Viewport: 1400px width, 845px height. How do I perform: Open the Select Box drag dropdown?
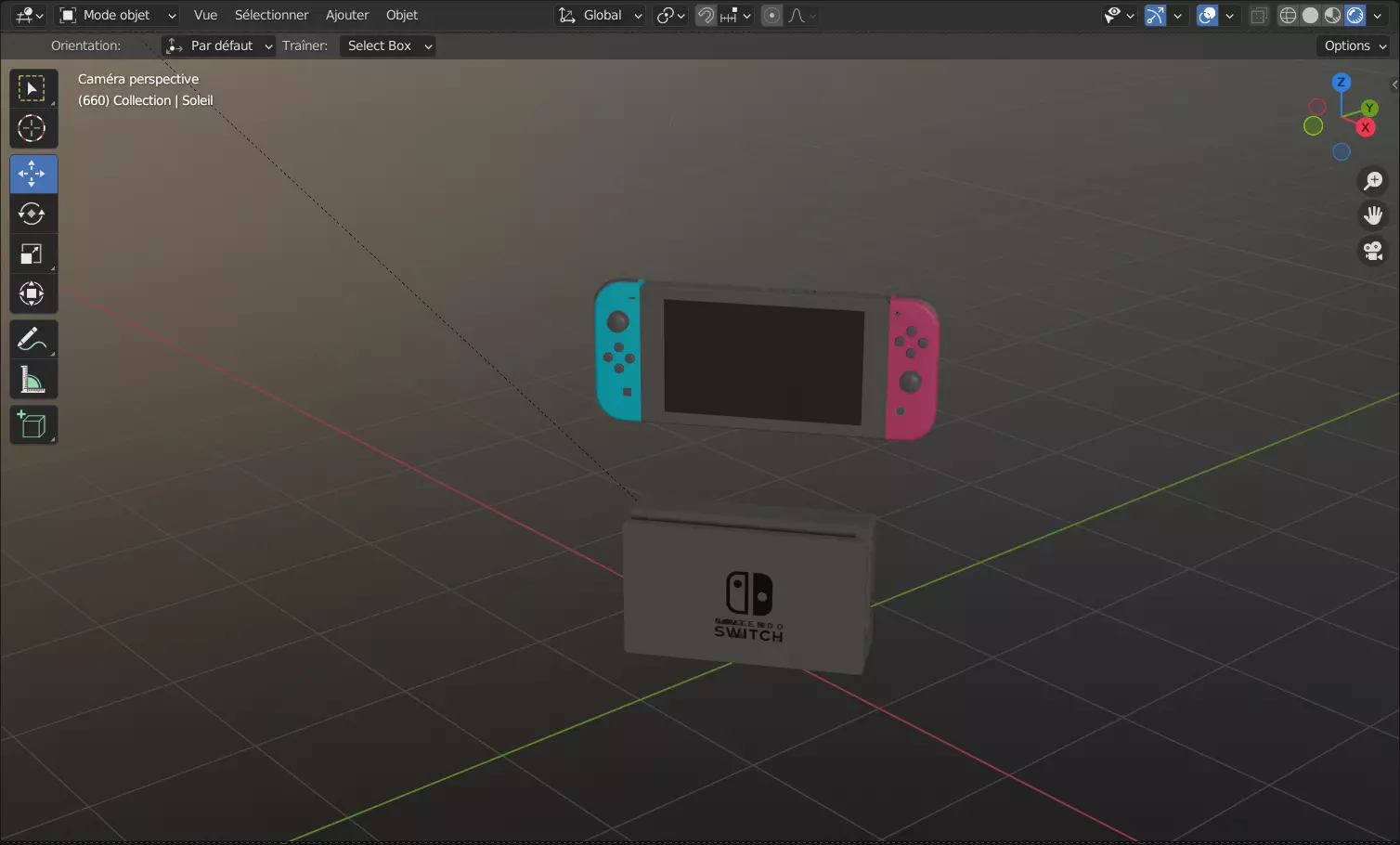point(387,46)
